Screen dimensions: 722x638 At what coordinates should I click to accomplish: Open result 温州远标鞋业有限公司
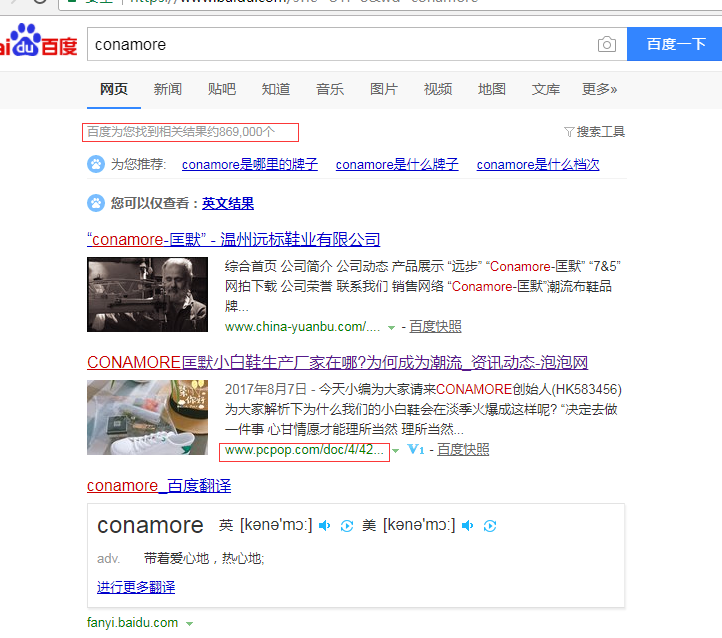coord(233,239)
